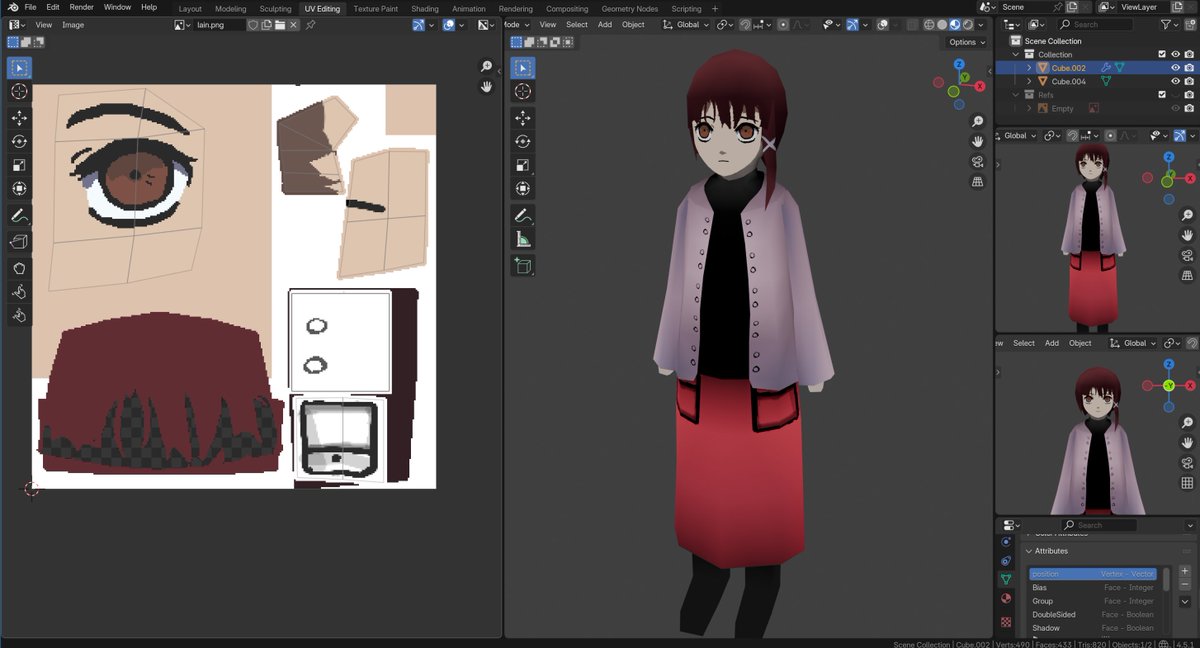The height and width of the screenshot is (648, 1200).
Task: Select the Cursor tool in UV editor toolbar
Action: (x=19, y=92)
